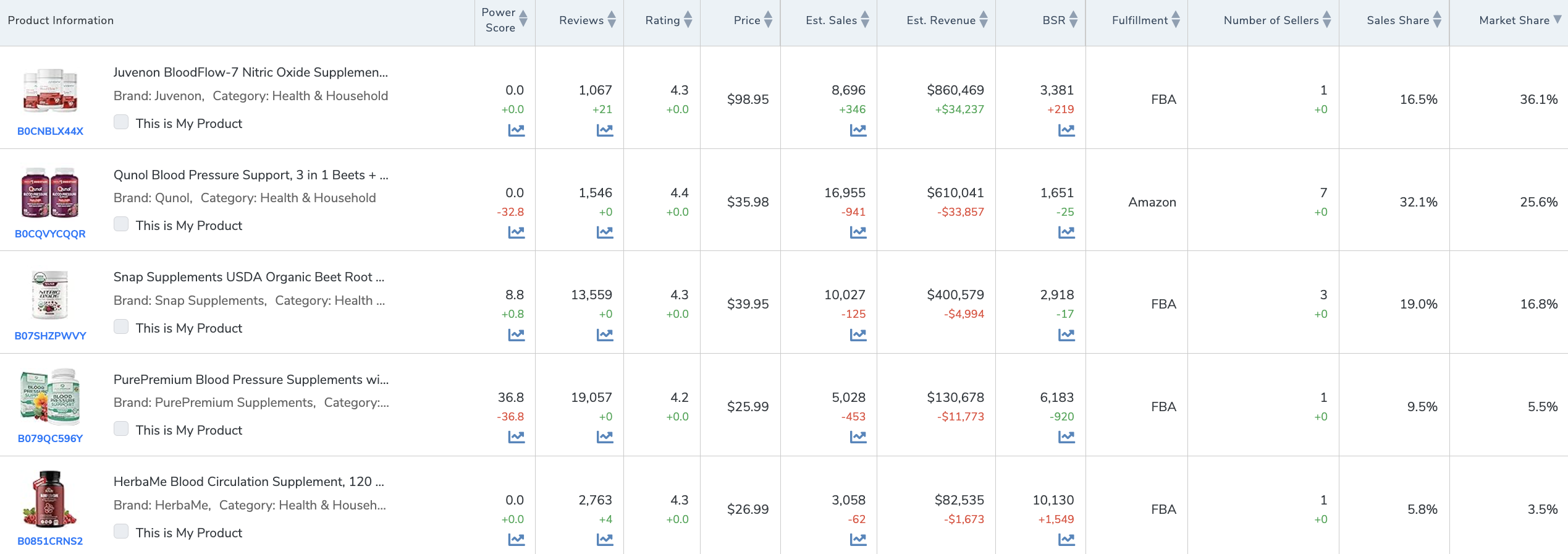This screenshot has width=1568, height=554.
Task: Open Reviews chart for HerbaMe product
Action: click(x=605, y=540)
